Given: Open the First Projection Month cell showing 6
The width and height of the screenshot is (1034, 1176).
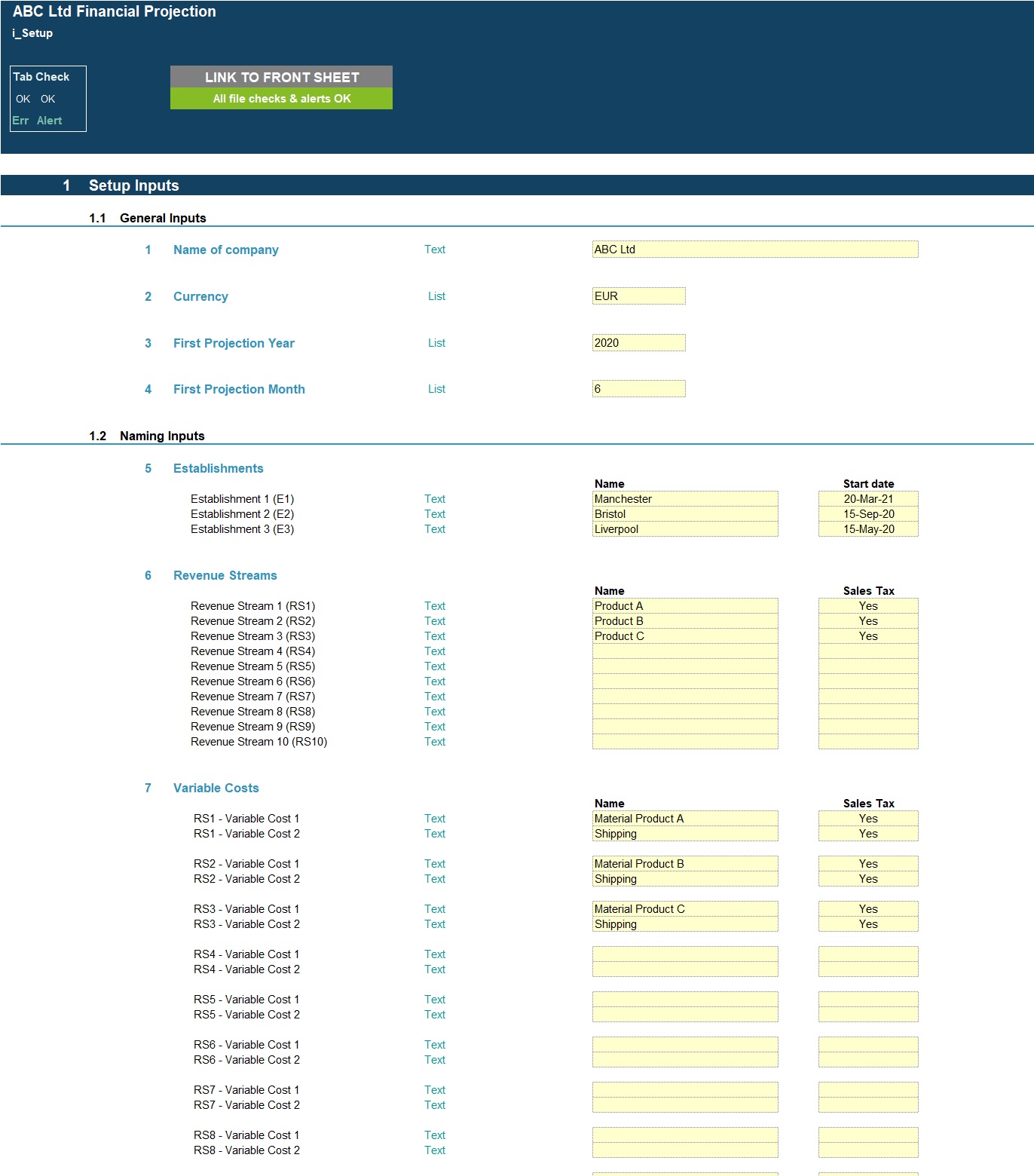Looking at the screenshot, I should coord(639,389).
